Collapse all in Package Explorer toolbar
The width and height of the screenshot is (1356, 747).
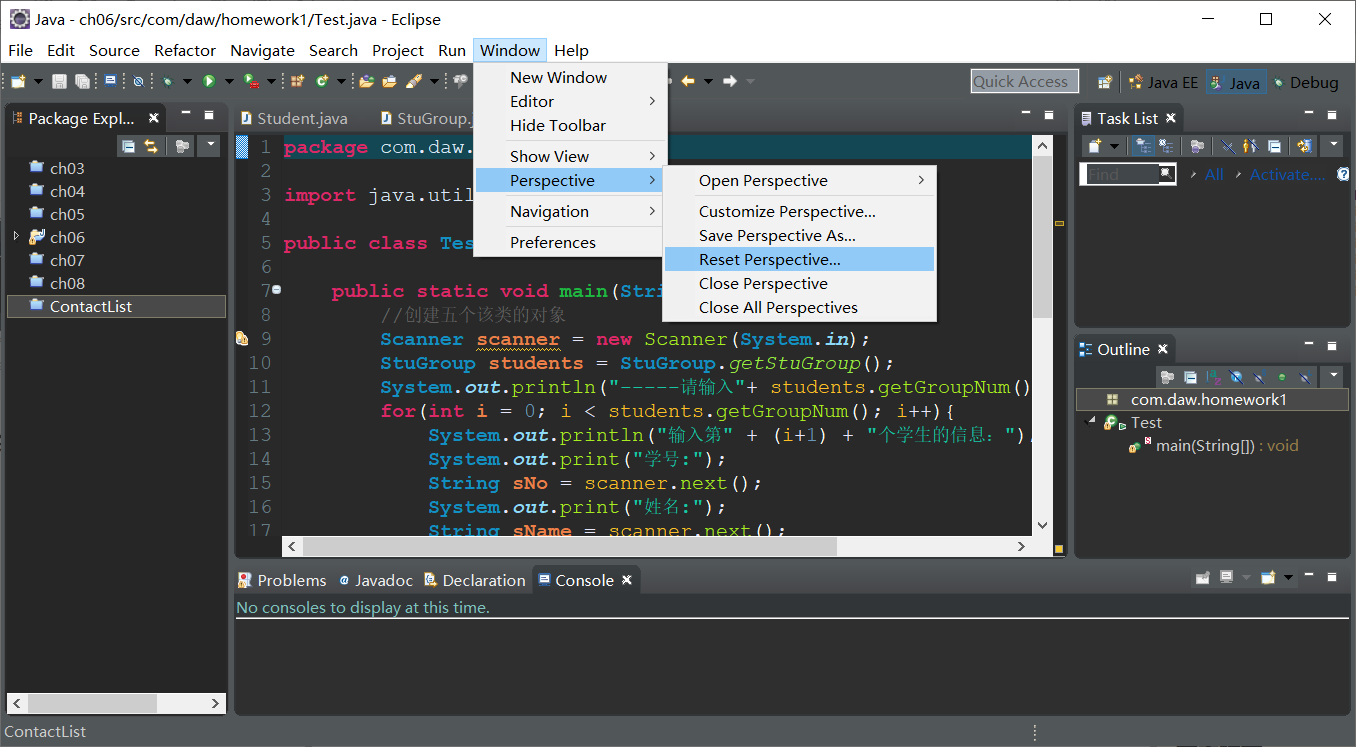128,146
